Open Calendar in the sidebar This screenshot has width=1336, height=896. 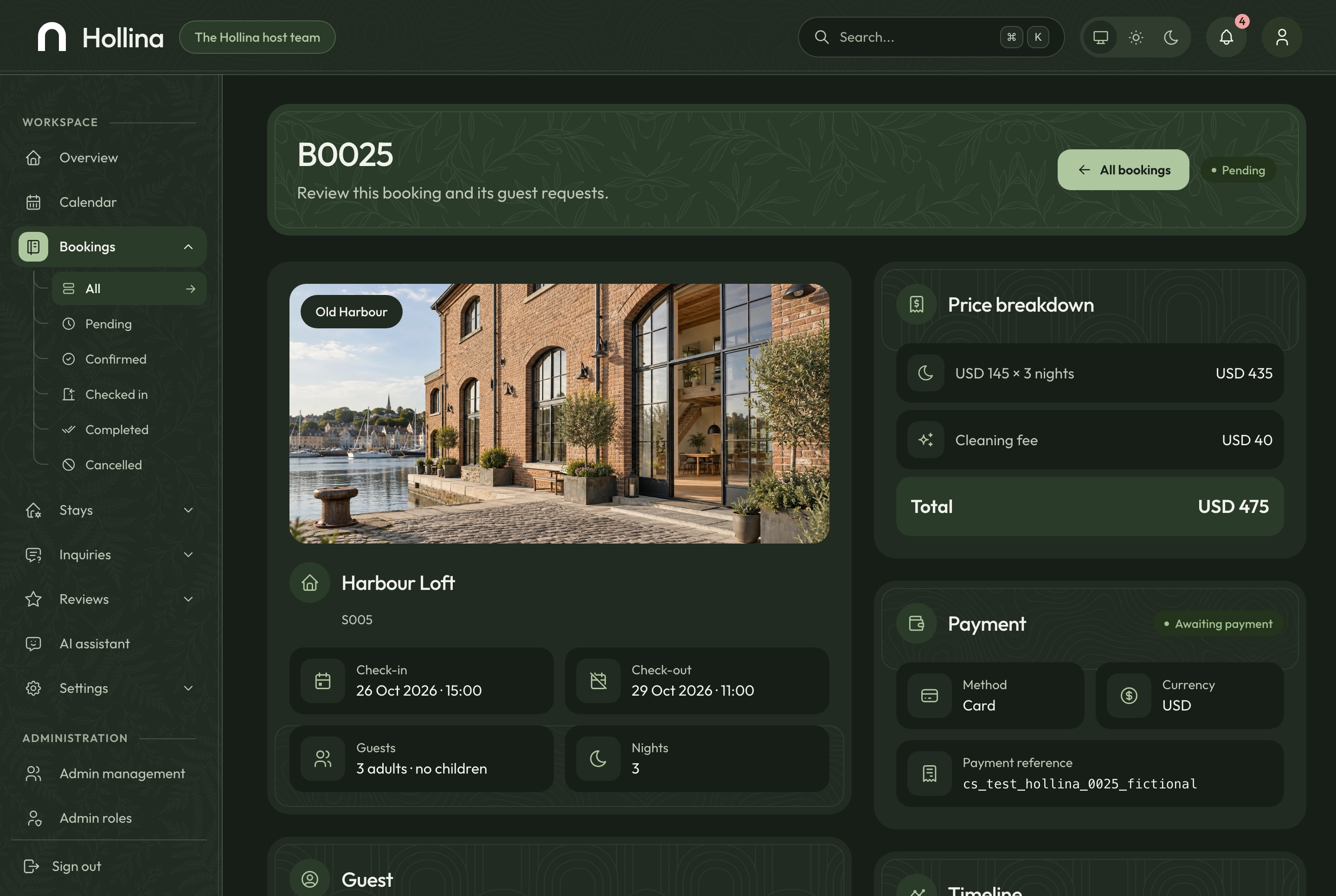(x=109, y=202)
